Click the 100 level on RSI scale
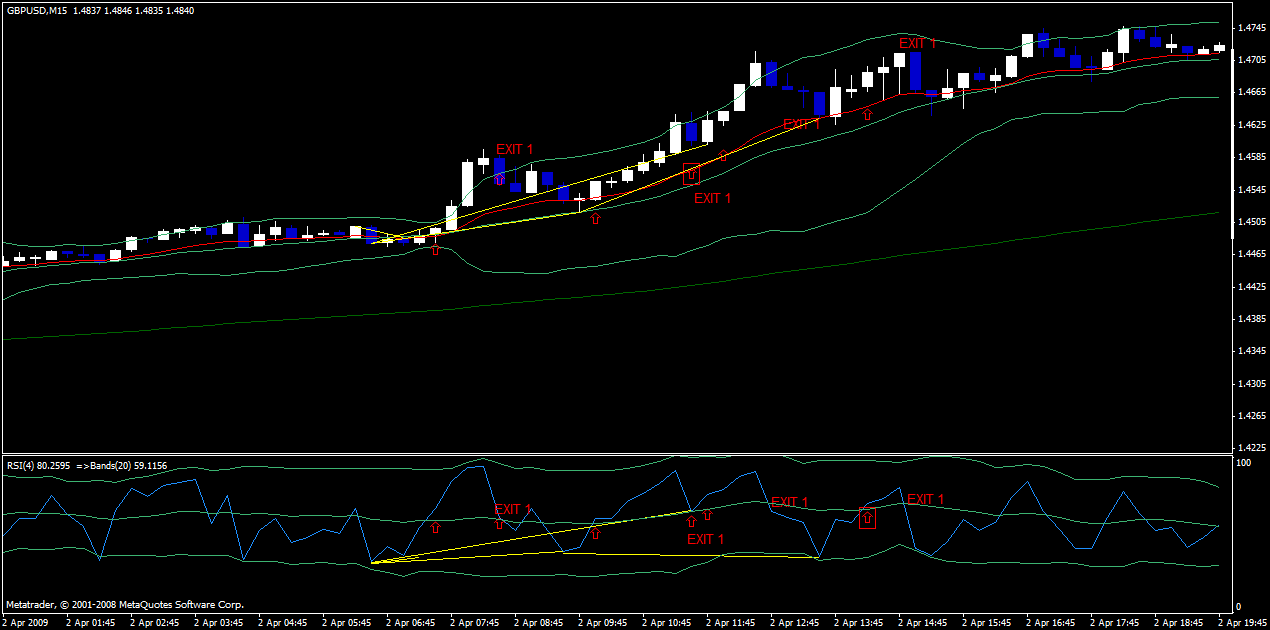Screen dimensions: 1270x630 (1245, 464)
